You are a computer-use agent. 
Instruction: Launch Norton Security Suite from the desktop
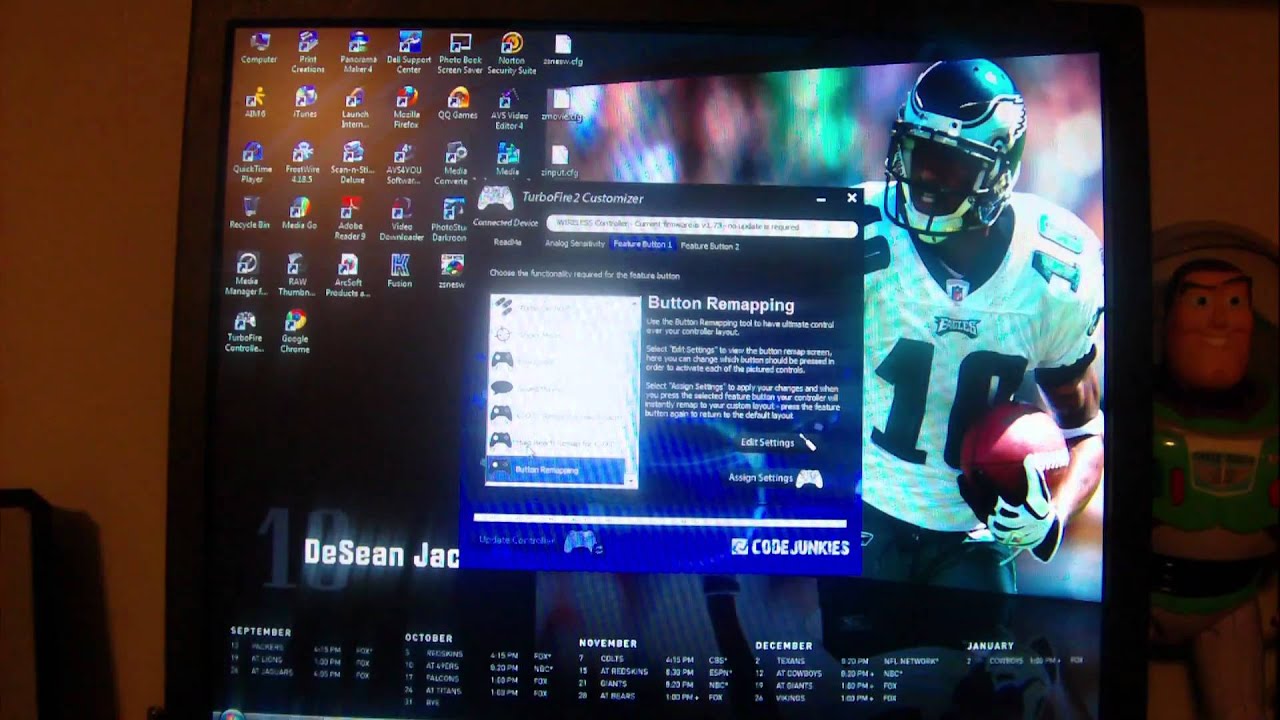coord(511,53)
